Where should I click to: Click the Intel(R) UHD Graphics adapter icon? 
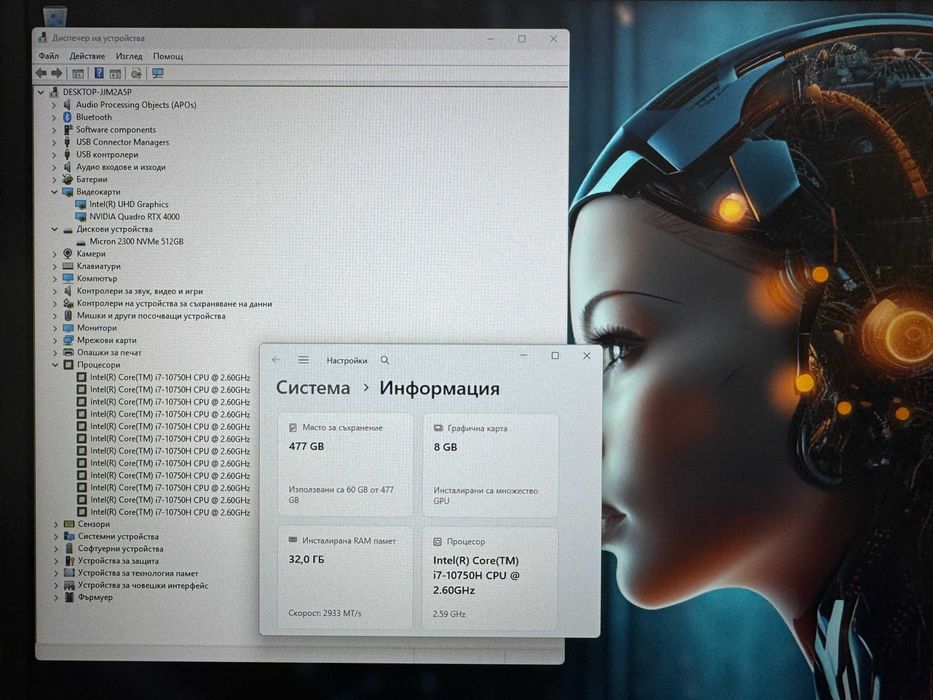(81, 204)
